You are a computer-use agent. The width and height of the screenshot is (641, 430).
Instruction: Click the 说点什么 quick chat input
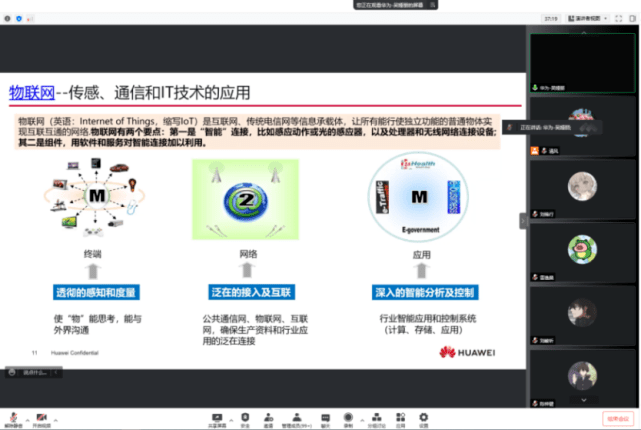click(x=34, y=372)
